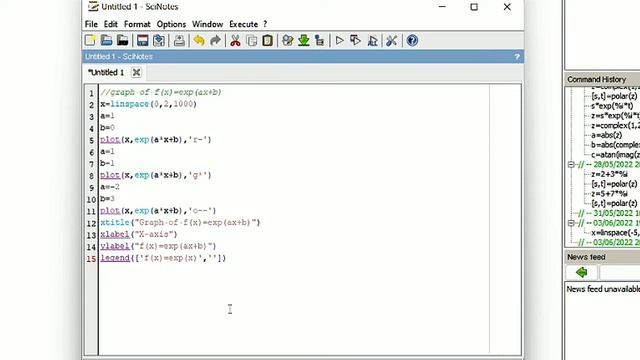
Task: Copy the selected code
Action: [251, 40]
